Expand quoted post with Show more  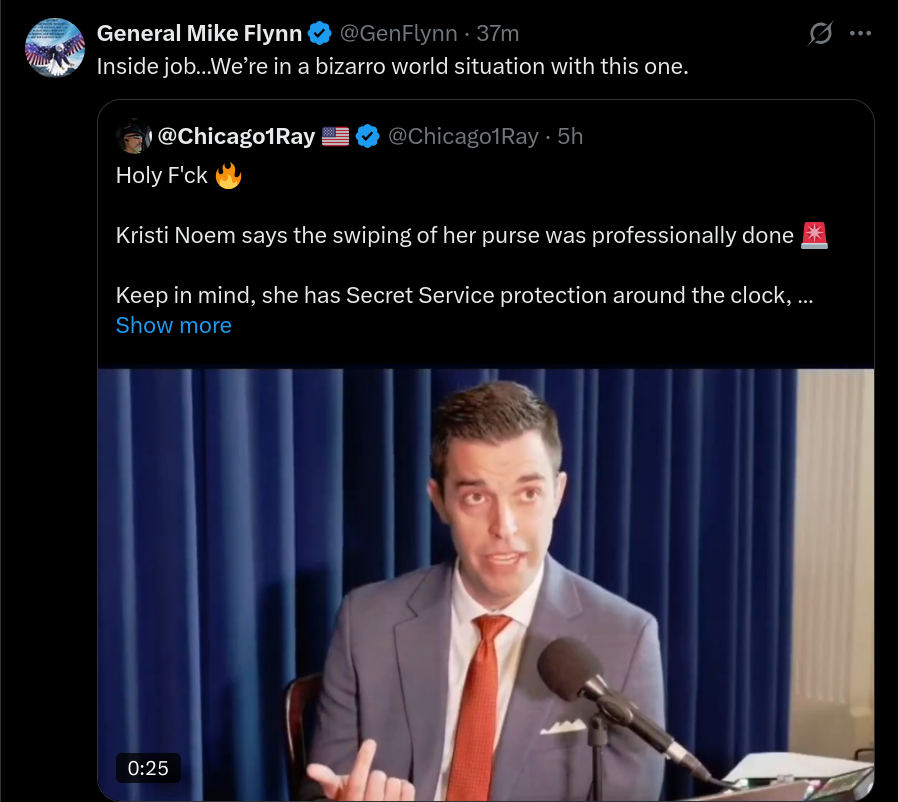click(174, 325)
